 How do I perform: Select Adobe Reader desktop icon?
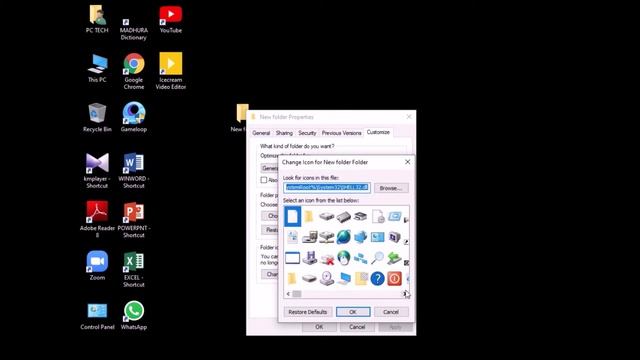pyautogui.click(x=97, y=220)
